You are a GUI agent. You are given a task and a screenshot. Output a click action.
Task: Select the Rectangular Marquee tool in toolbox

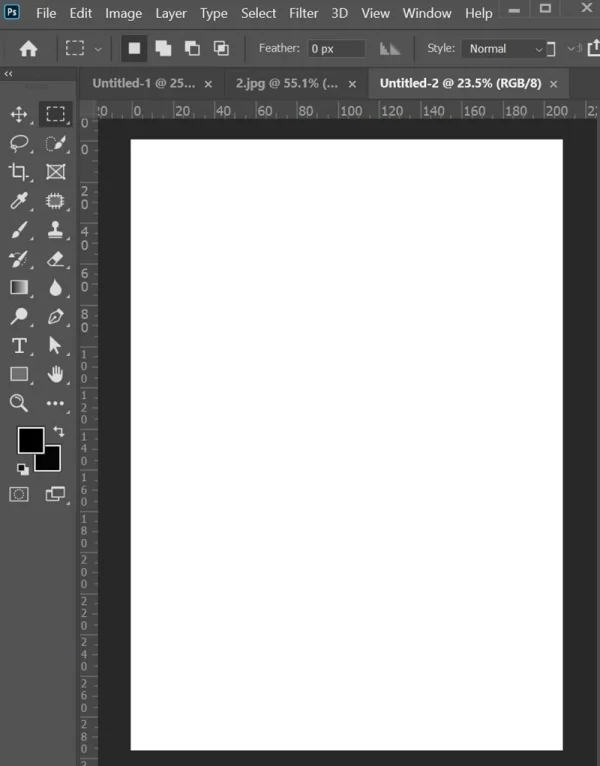[55, 114]
